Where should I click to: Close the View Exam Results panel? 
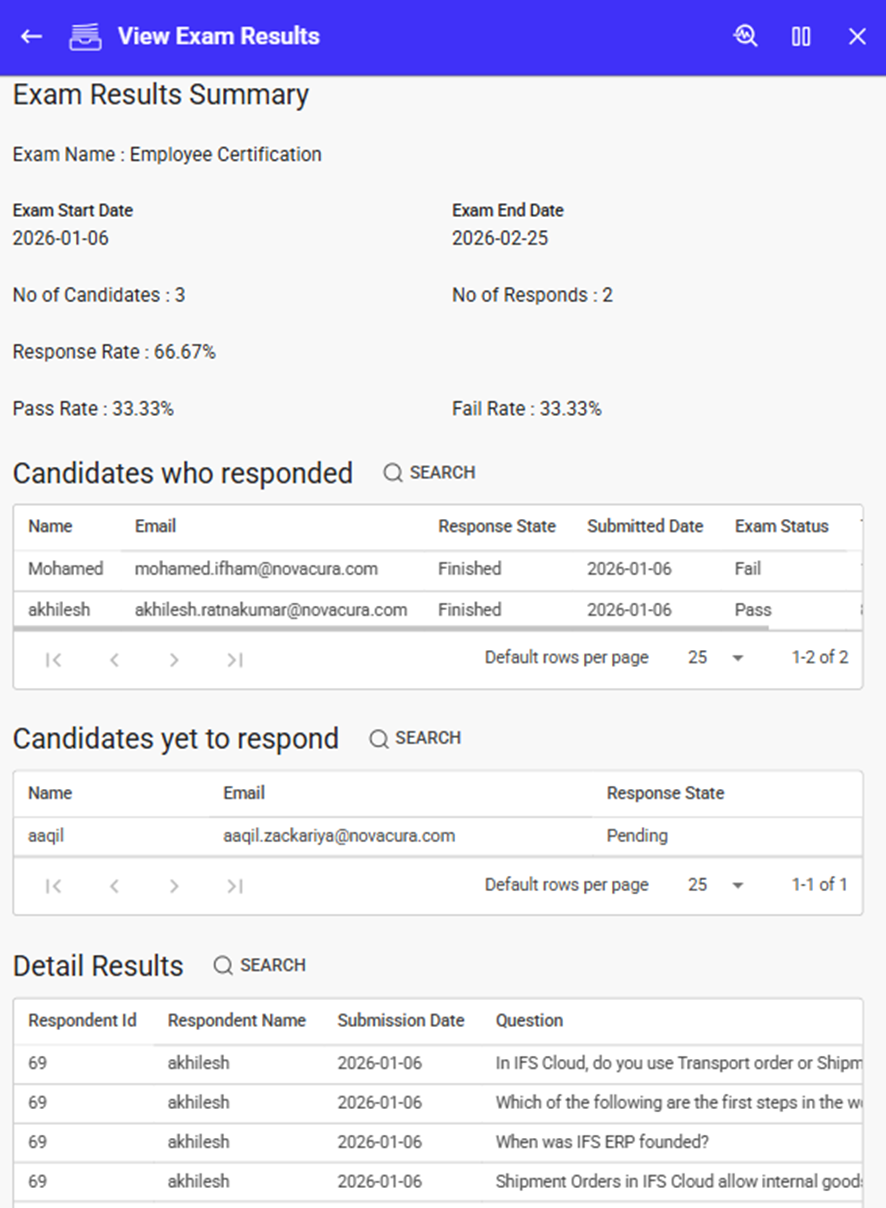click(x=857, y=37)
